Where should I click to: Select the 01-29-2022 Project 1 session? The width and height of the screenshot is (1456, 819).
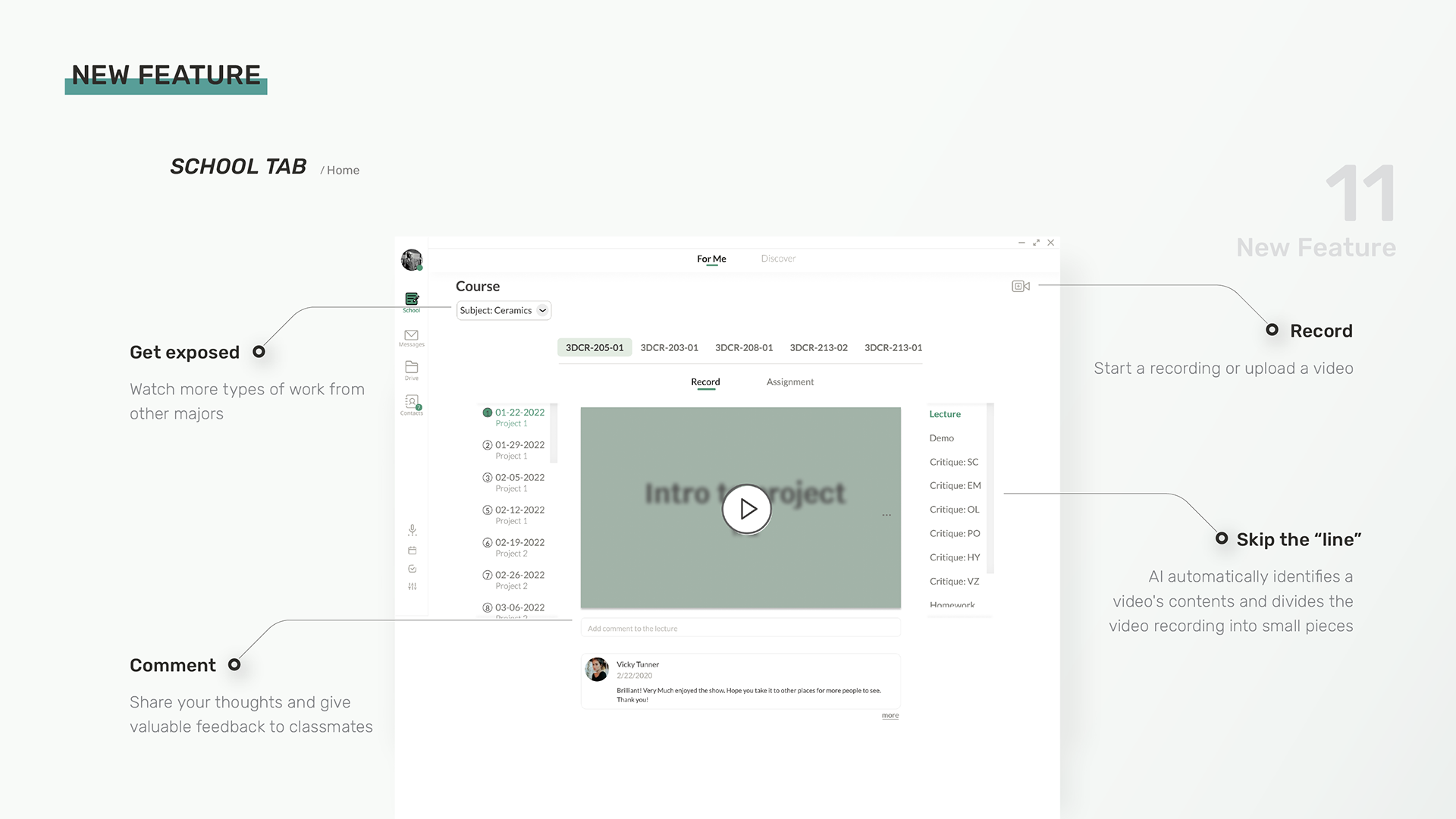tap(519, 449)
